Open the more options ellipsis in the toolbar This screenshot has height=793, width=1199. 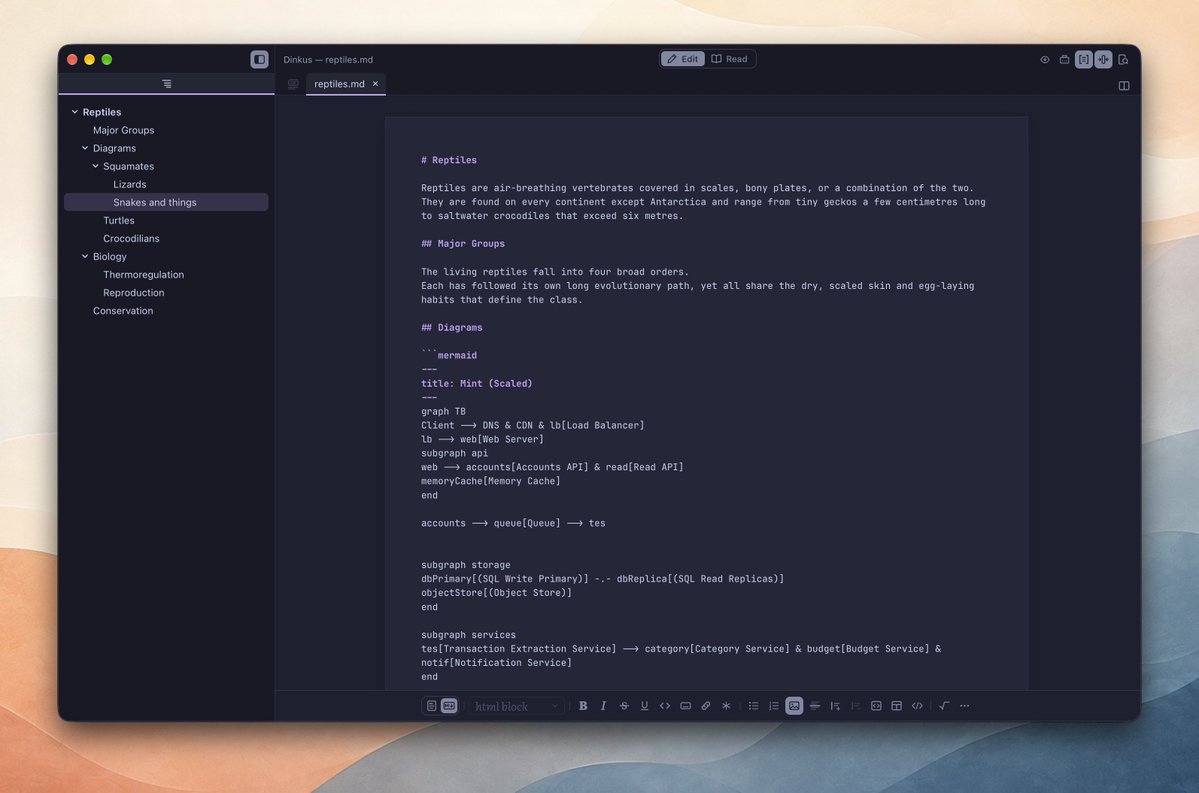965,706
